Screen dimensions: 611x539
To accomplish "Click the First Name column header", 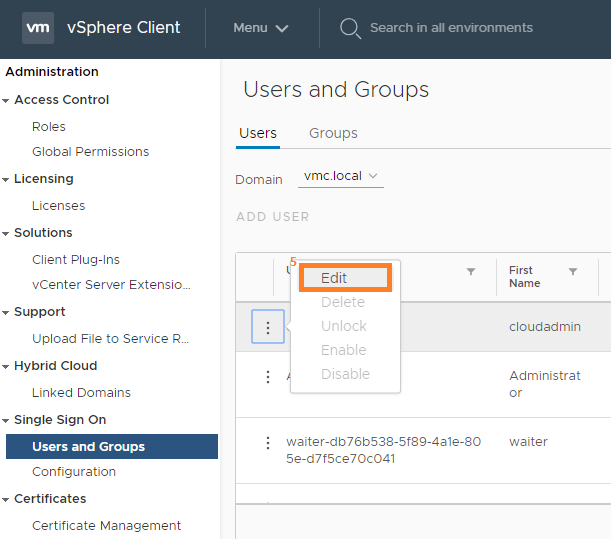I will 524,277.
